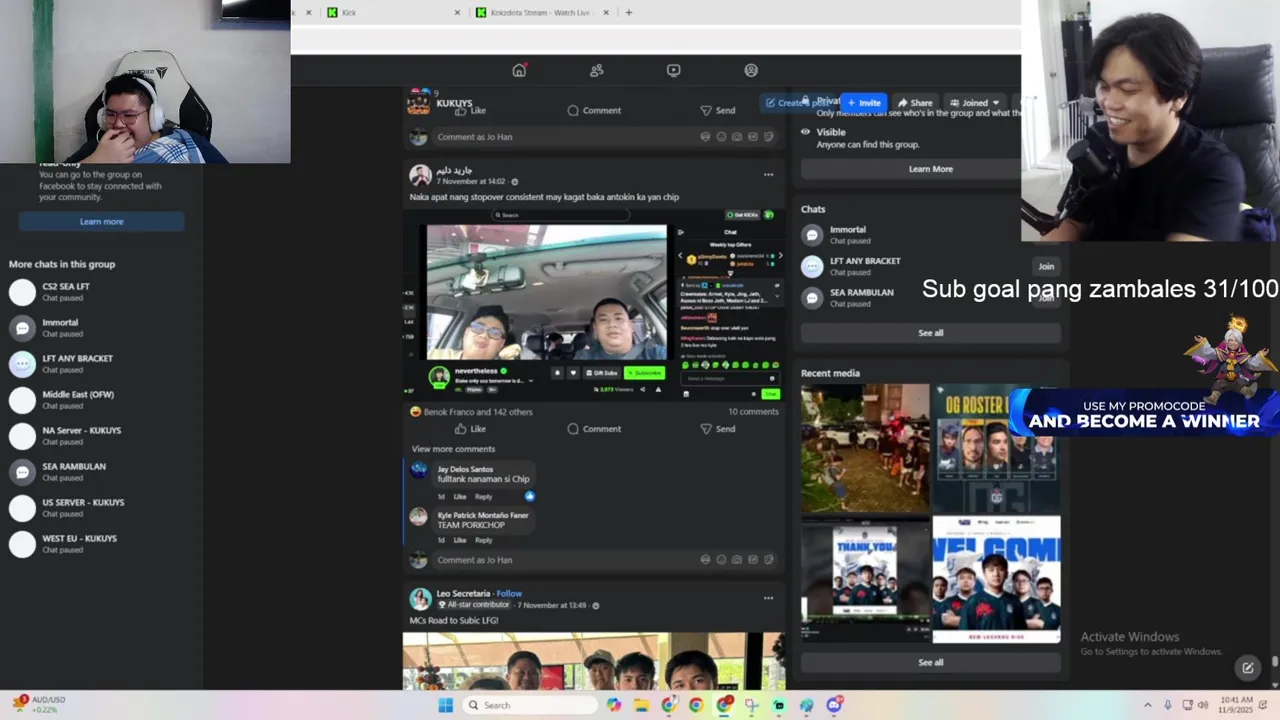The image size is (1280, 720).
Task: Open the NA Server - KUKUYS chat
Action: pyautogui.click(x=100, y=436)
